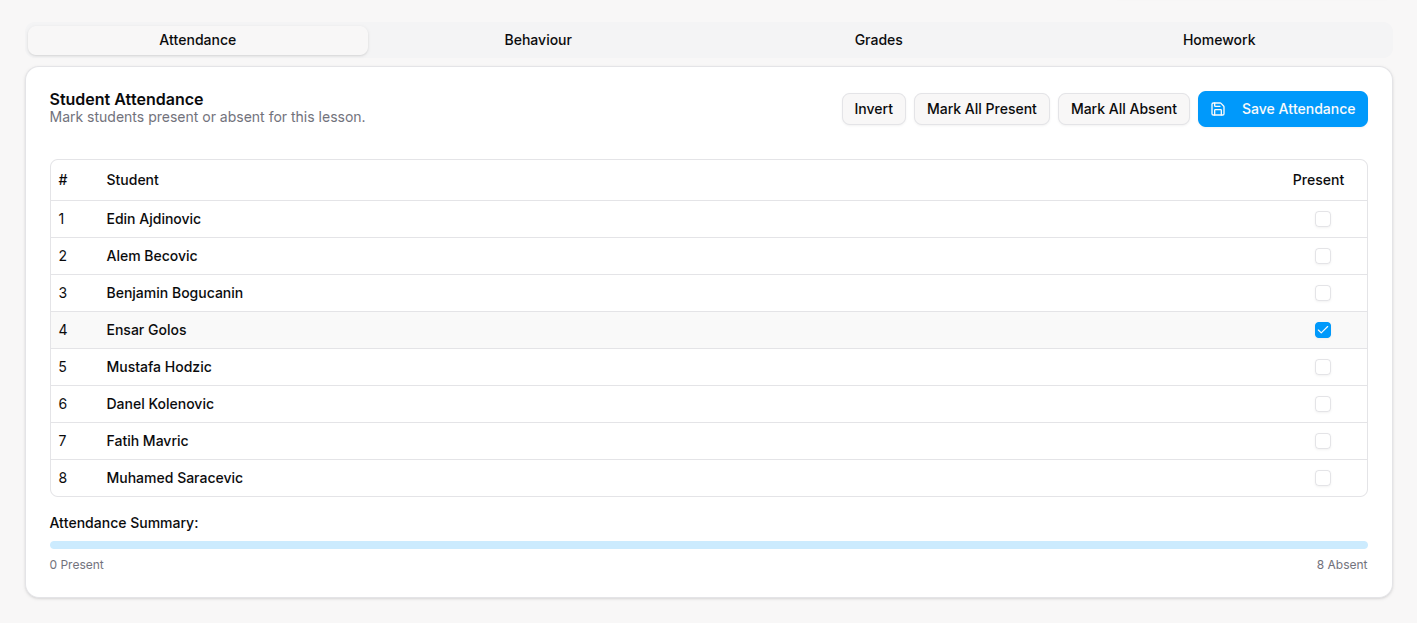
Task: Click the save icon on Save Attendance button
Action: tap(1218, 109)
